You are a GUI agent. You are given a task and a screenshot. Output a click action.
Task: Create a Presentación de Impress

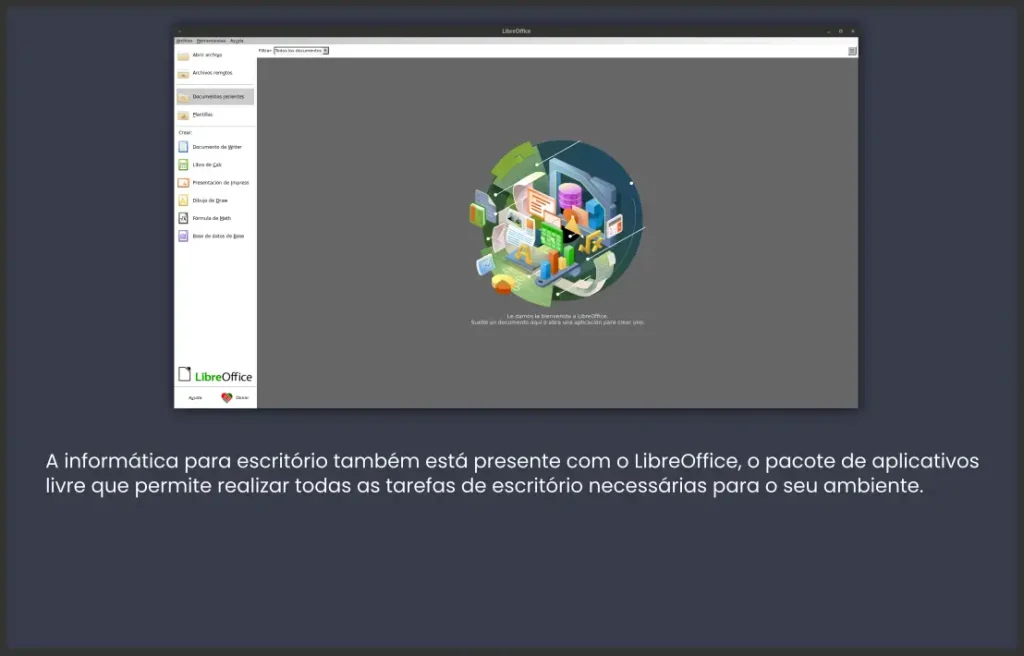click(215, 183)
